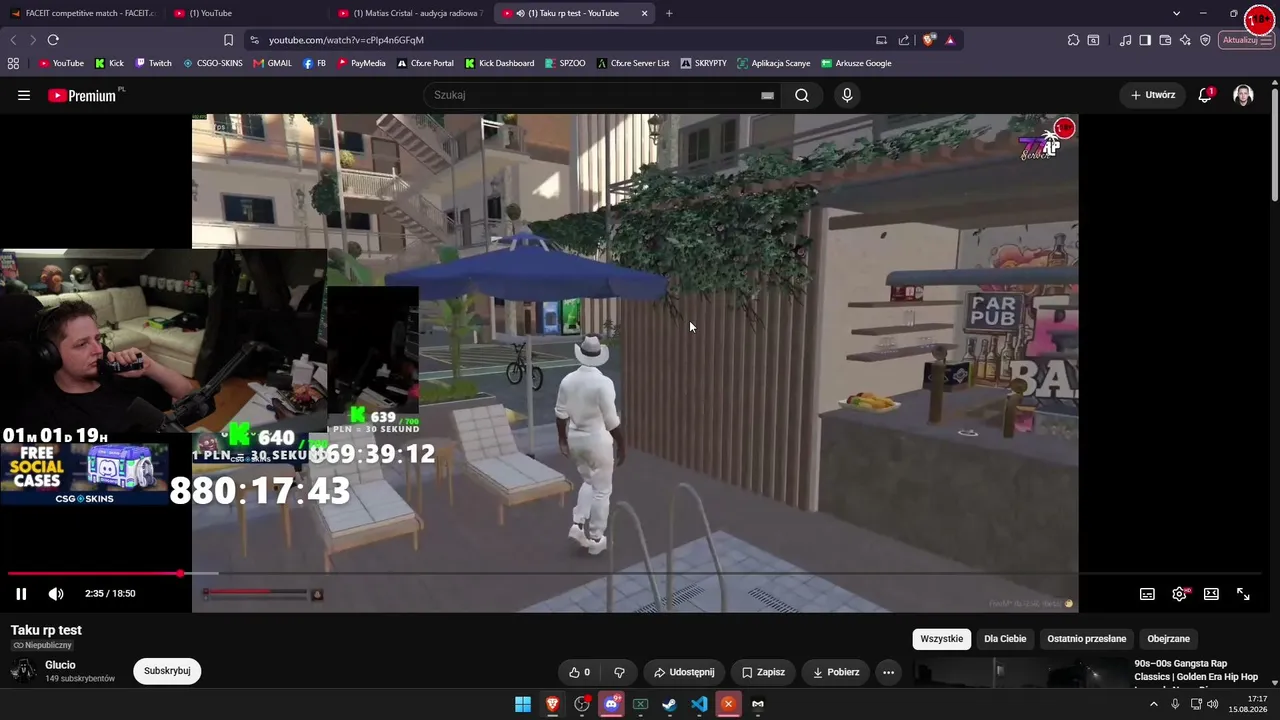This screenshot has height=720, width=1280.
Task: Dislike the video
Action: 619,672
